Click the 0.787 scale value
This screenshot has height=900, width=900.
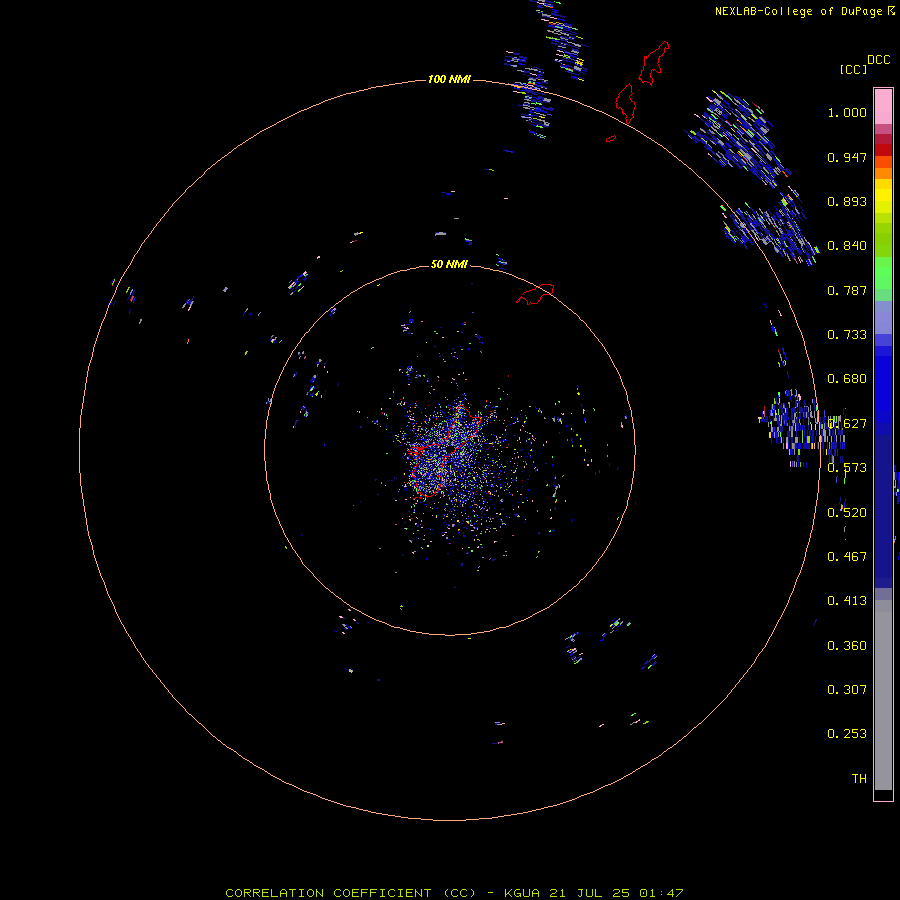pos(847,290)
